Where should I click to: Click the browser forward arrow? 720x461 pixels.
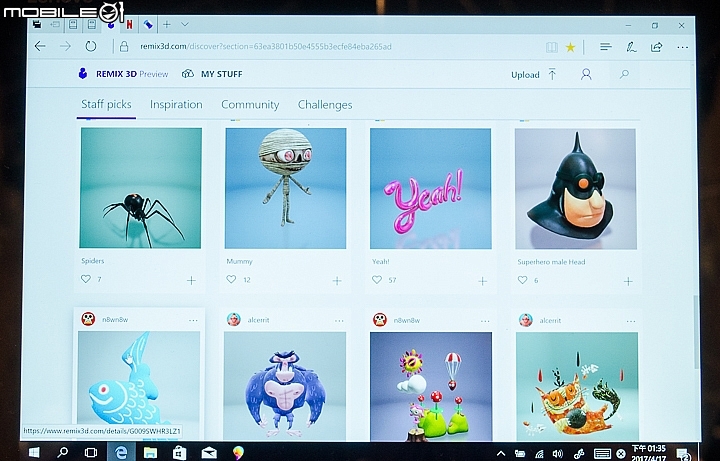click(65, 46)
